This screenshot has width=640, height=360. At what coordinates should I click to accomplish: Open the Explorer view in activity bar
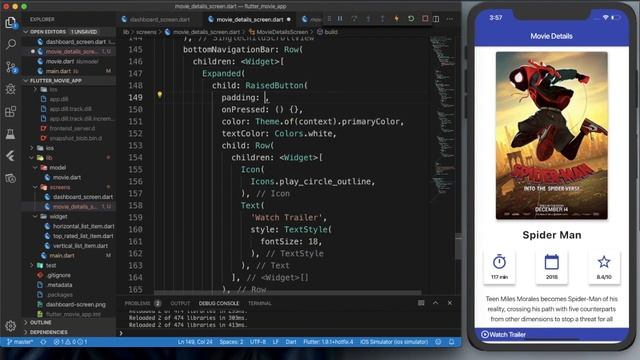point(11,22)
